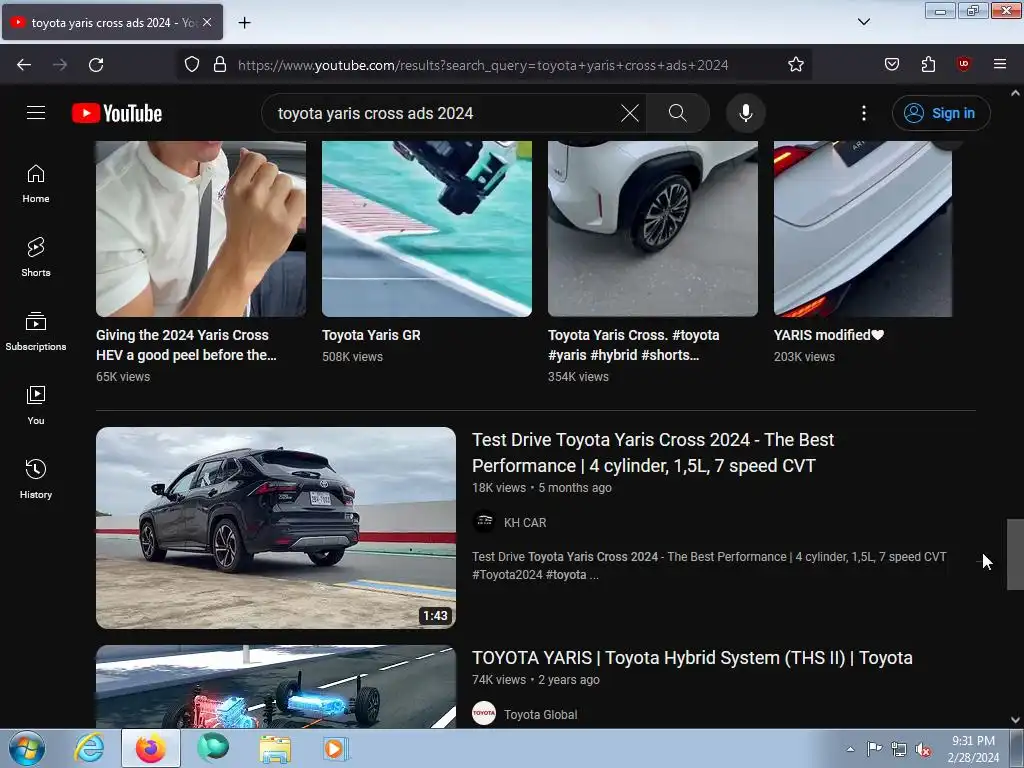Open tracking protection shield icon
Viewport: 1024px width, 768px height.
[x=191, y=65]
